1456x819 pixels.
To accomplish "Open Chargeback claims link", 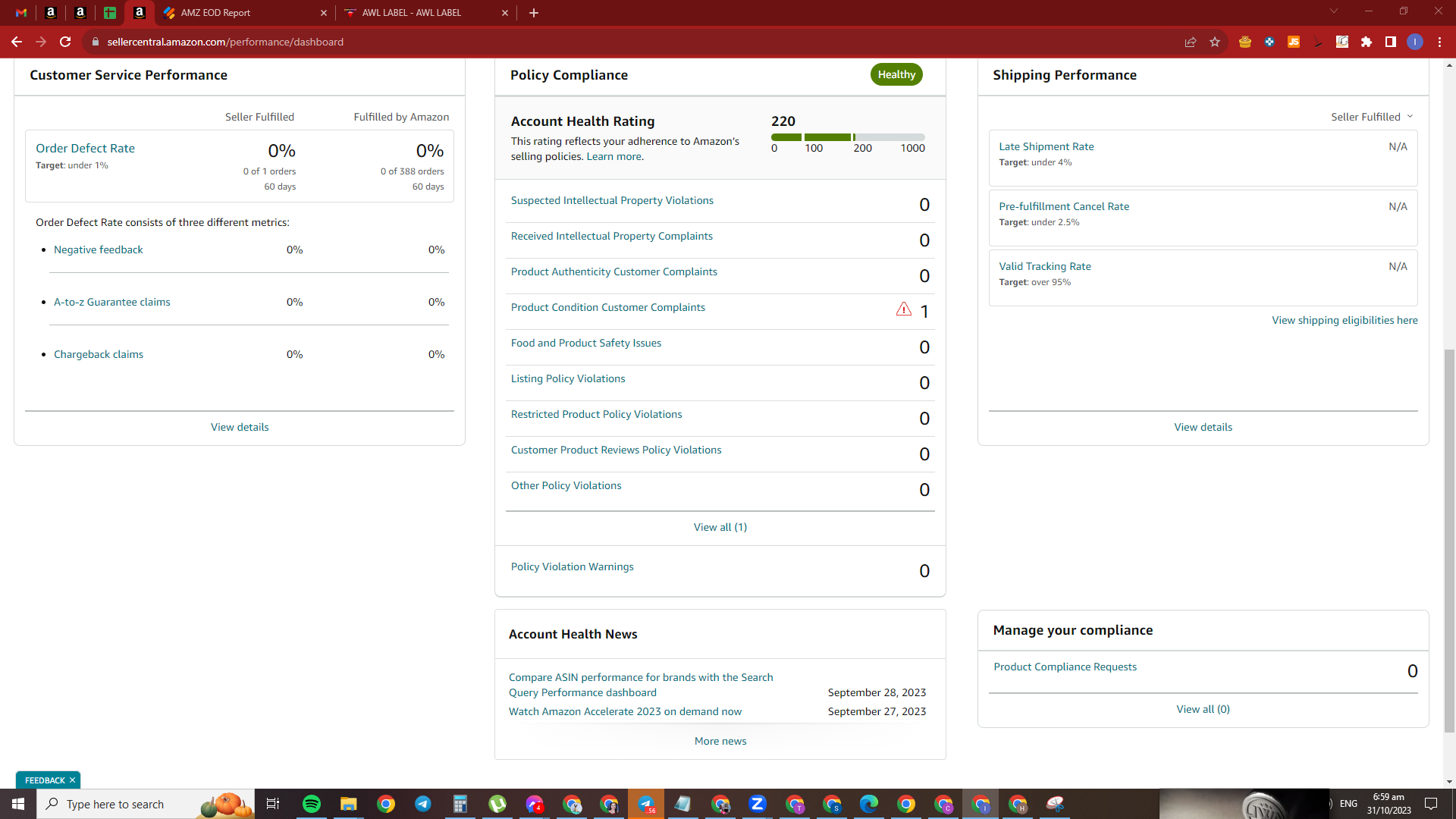I will (x=99, y=354).
